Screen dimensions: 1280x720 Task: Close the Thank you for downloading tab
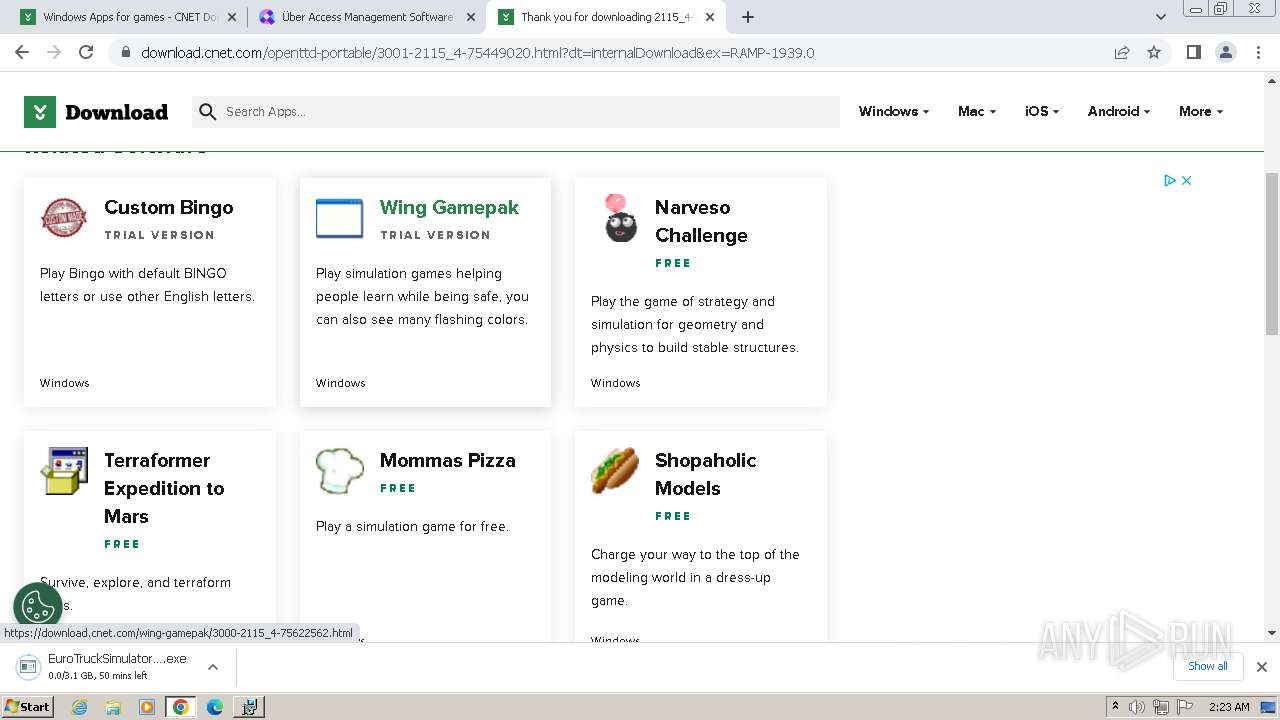(710, 17)
